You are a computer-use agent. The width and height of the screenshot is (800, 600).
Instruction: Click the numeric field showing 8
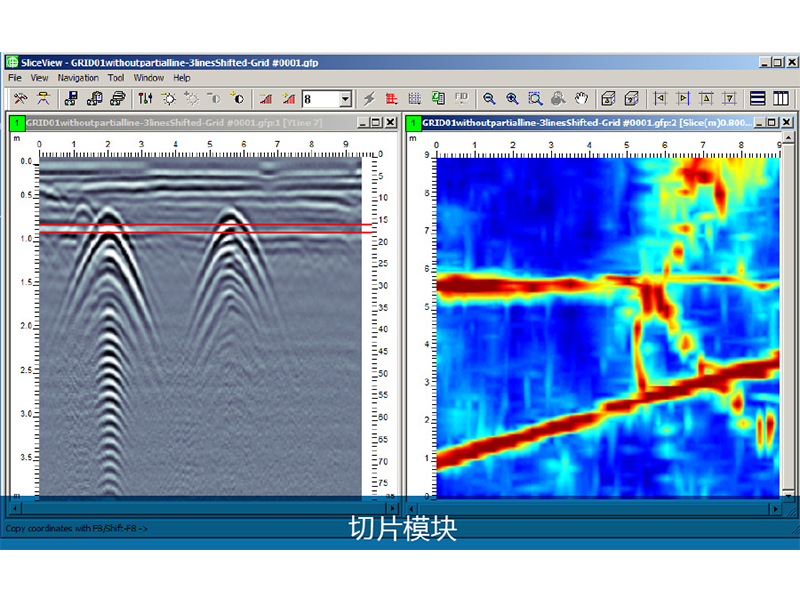(x=321, y=99)
